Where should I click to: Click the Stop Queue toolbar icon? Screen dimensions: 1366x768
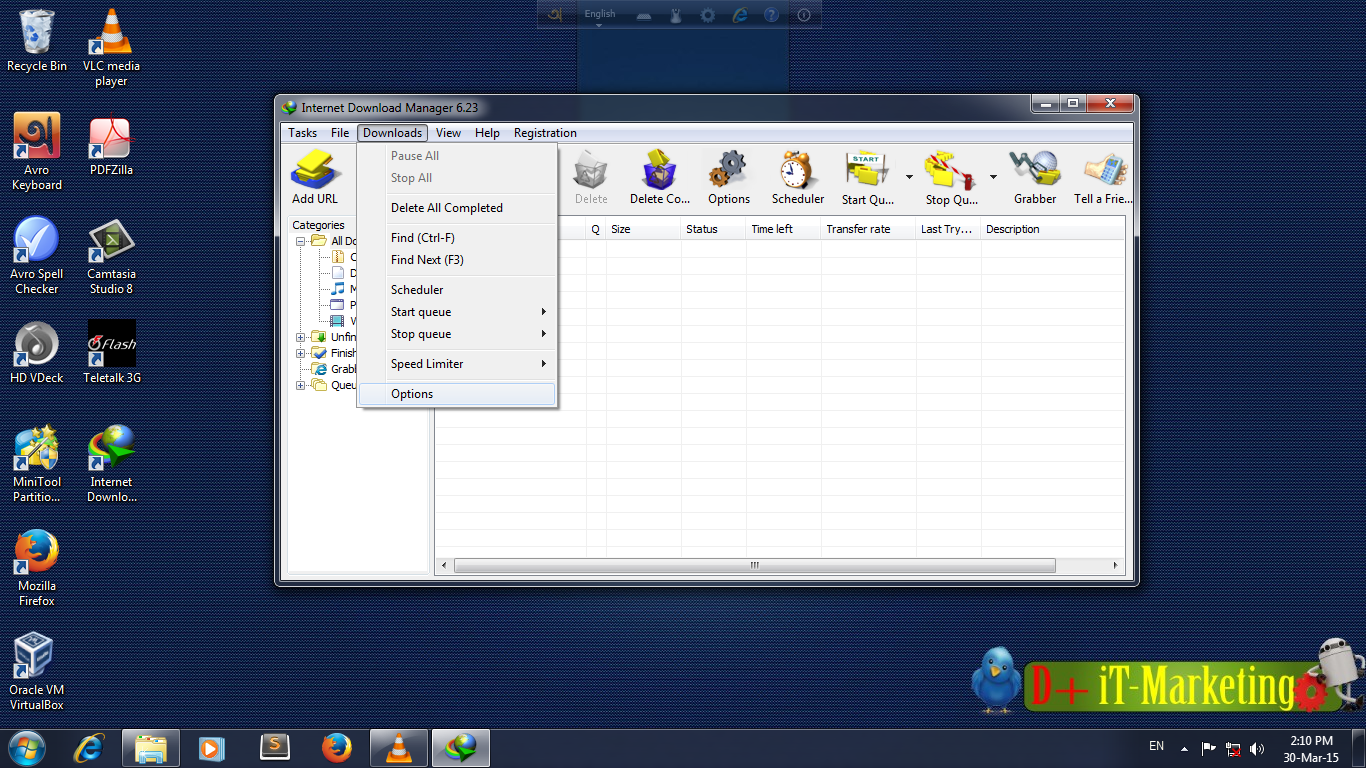[x=950, y=171]
